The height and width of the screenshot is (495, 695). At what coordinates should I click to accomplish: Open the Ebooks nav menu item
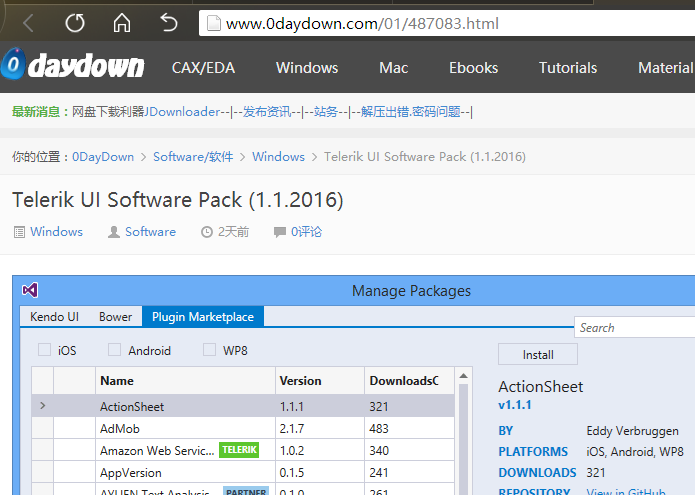pos(473,68)
